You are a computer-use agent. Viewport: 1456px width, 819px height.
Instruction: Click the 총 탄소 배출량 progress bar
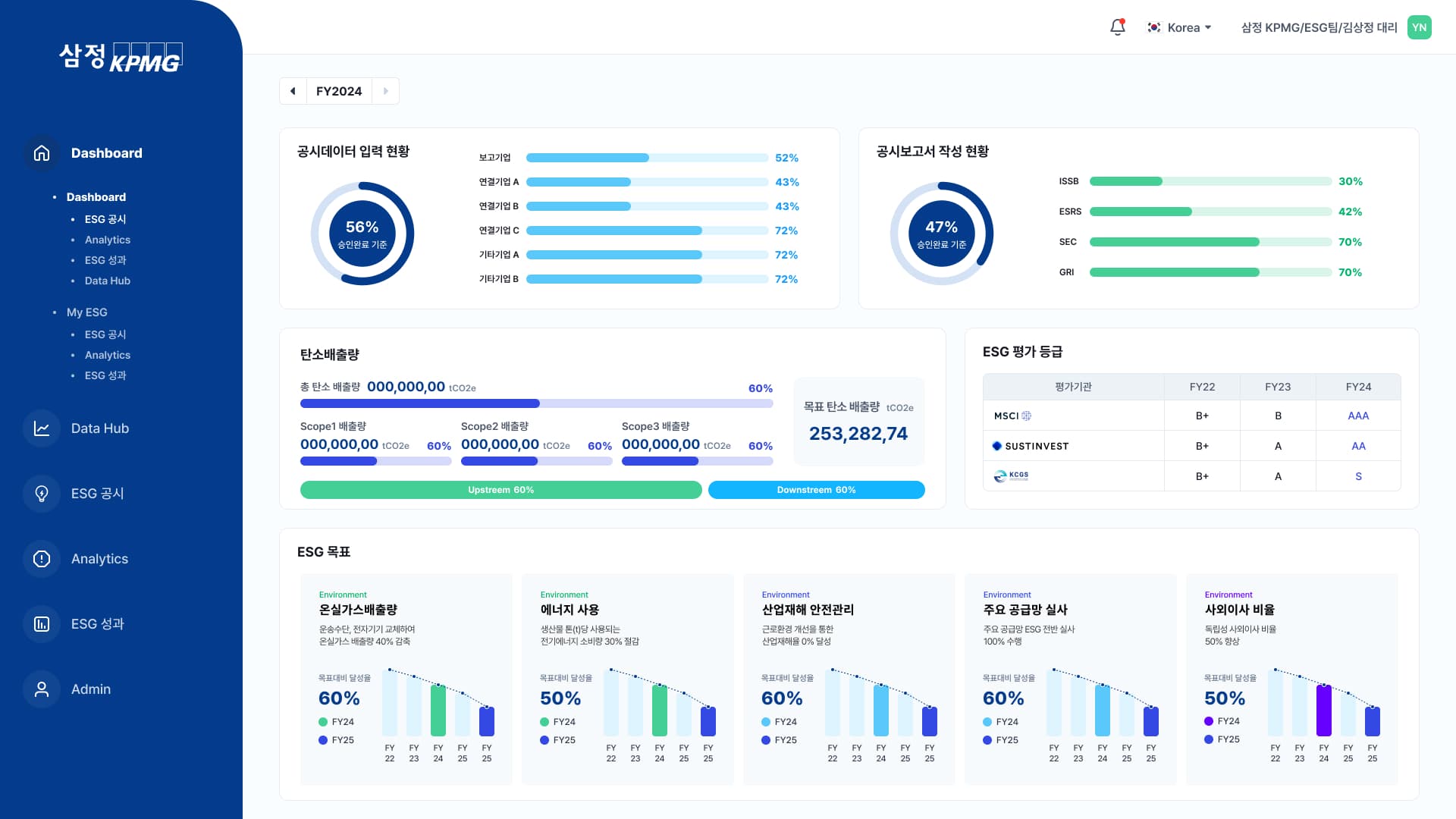click(x=536, y=403)
